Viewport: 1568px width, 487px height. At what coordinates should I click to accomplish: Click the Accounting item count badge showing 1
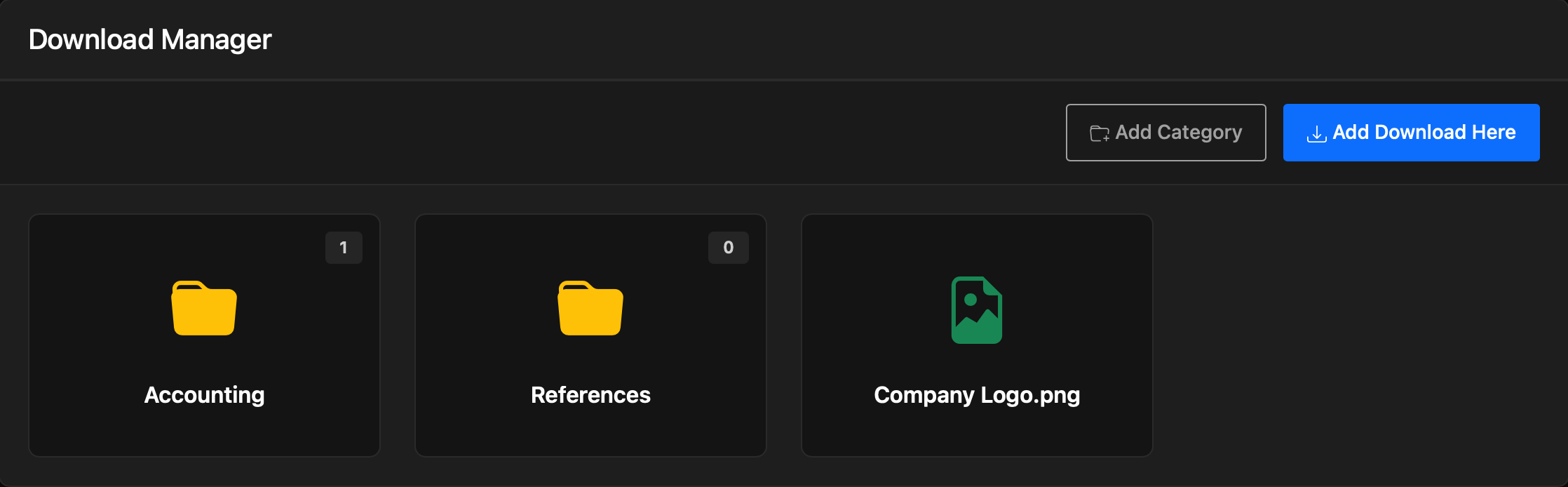344,248
